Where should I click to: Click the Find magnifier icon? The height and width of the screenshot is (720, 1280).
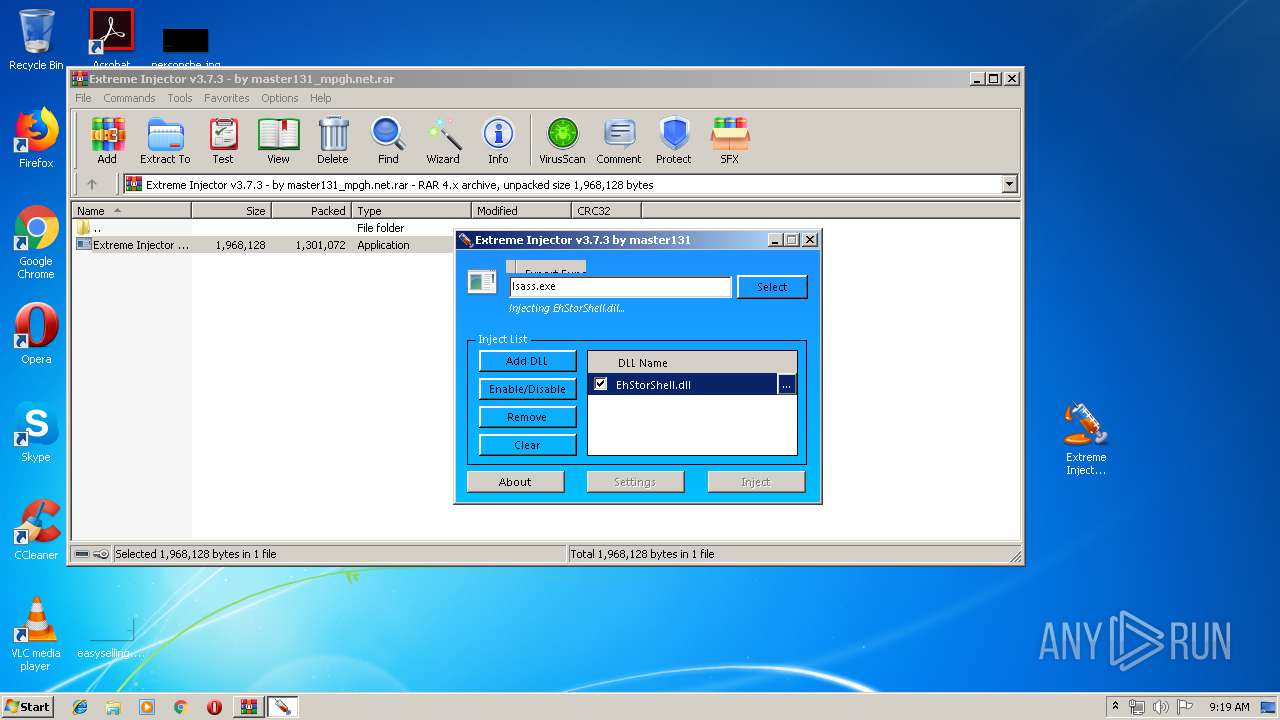pyautogui.click(x=388, y=140)
